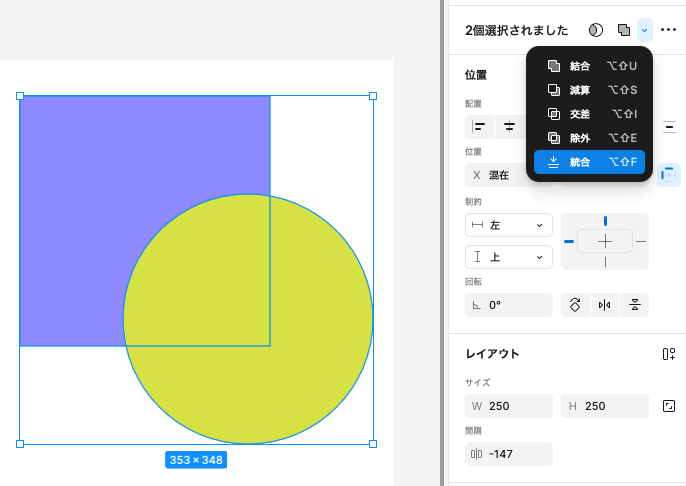This screenshot has height=486, width=686.
Task: Click the boolean union icon in header
Action: 624,30
